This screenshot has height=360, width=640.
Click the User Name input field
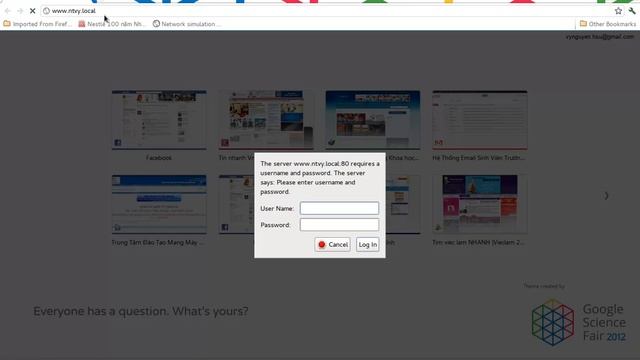pos(339,208)
